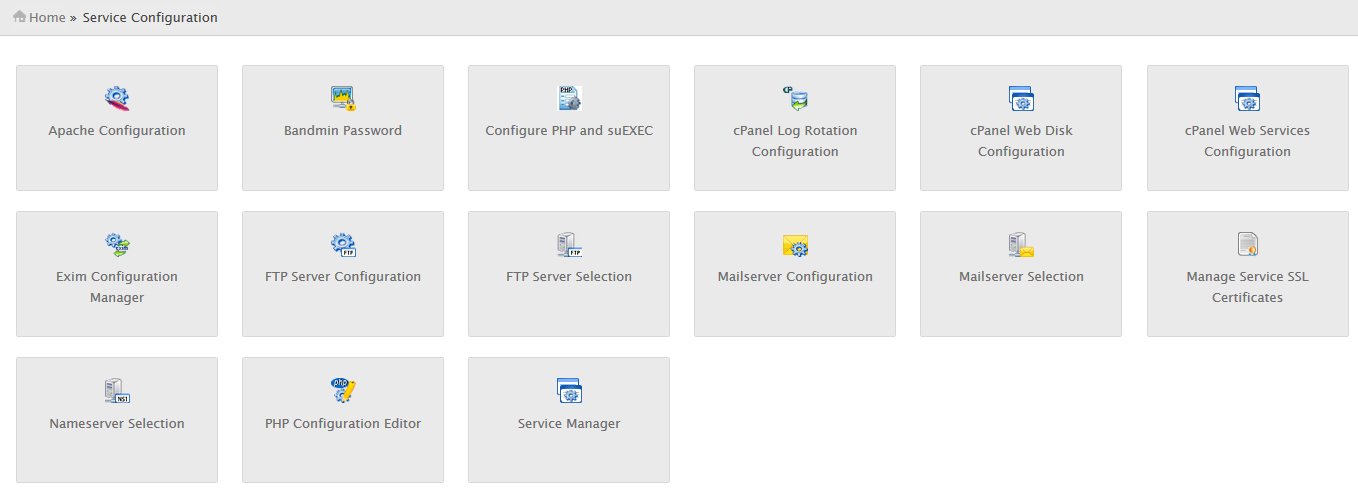The height and width of the screenshot is (498, 1358).
Task: Click the Service Manager icon
Action: [569, 390]
